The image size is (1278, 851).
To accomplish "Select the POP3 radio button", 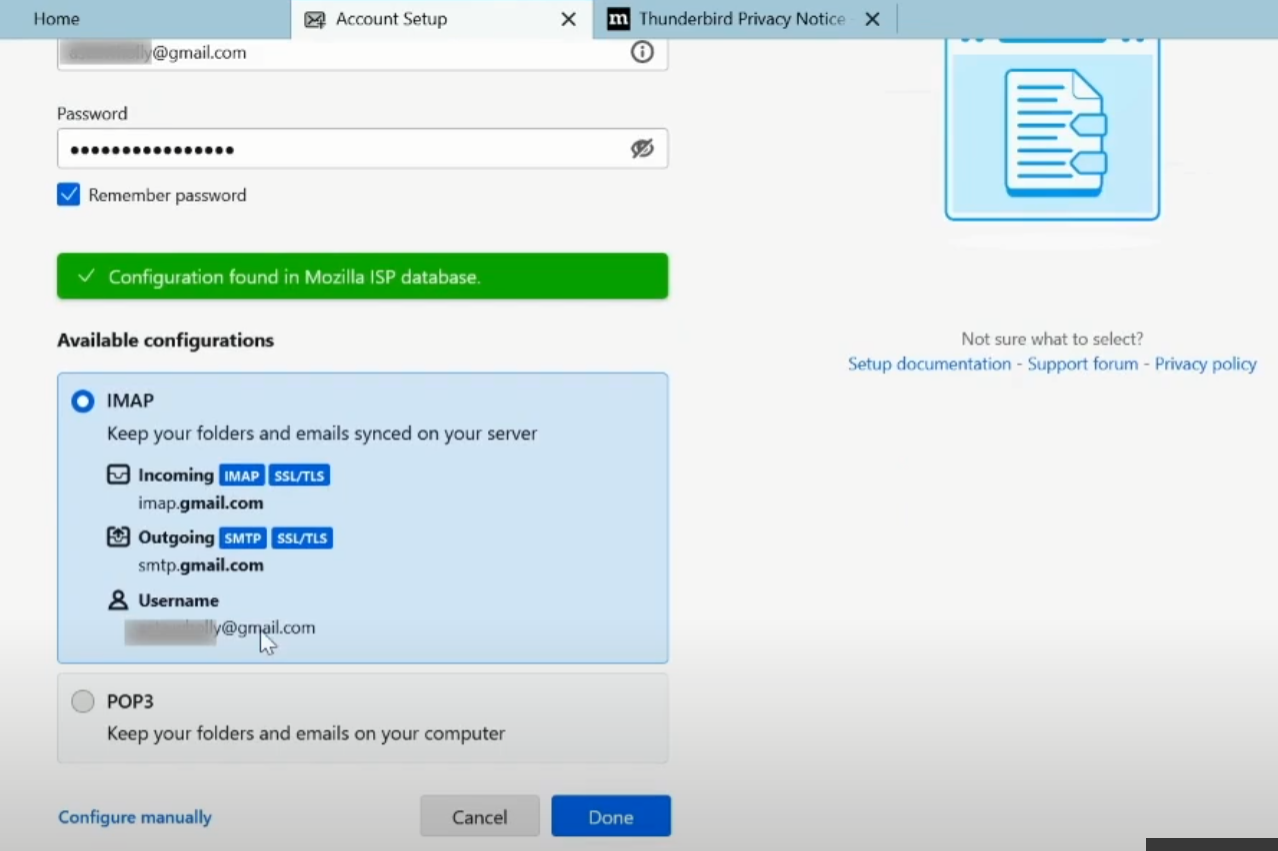I will point(83,702).
